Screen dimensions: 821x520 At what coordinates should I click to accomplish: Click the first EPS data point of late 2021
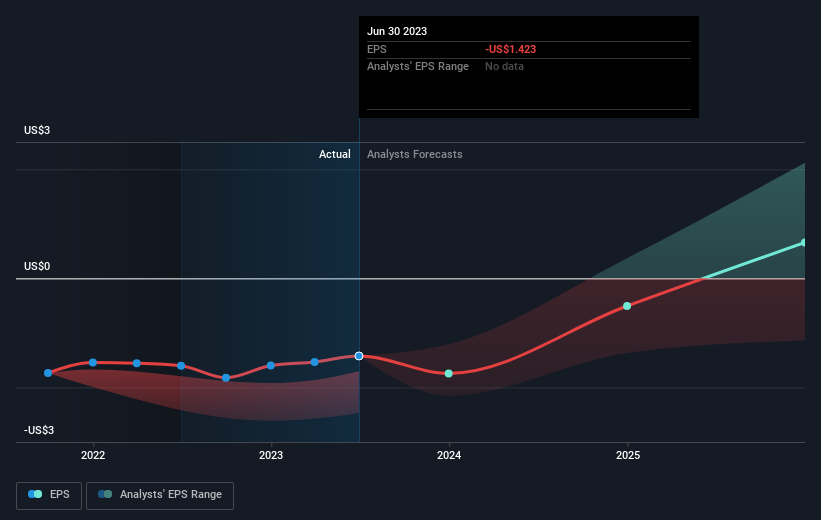[48, 373]
